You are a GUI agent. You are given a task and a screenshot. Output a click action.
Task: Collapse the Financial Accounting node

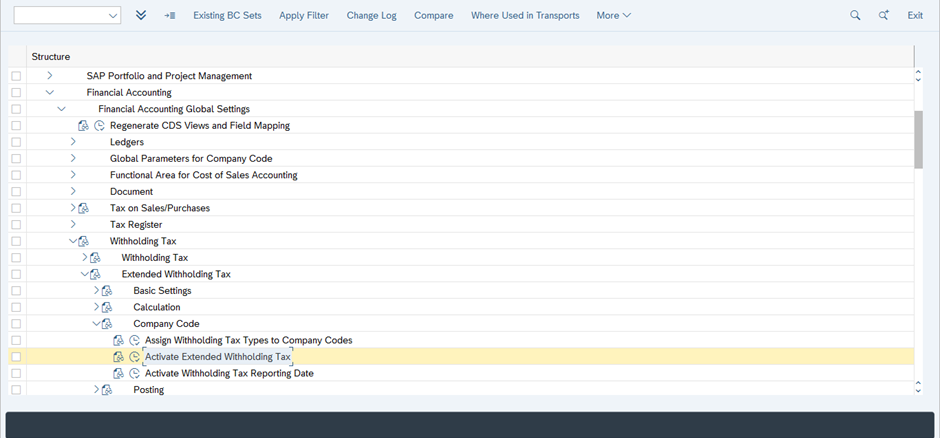pos(50,93)
